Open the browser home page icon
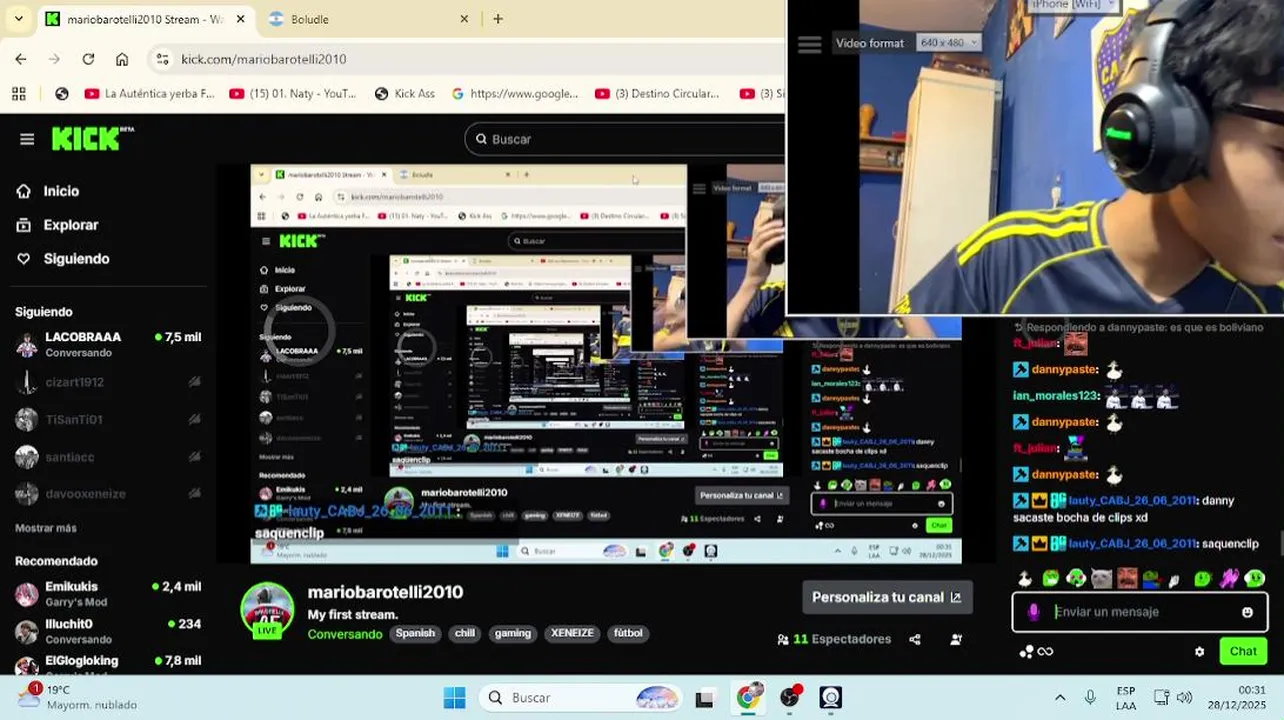This screenshot has height=720, width=1284. pyautogui.click(x=122, y=59)
